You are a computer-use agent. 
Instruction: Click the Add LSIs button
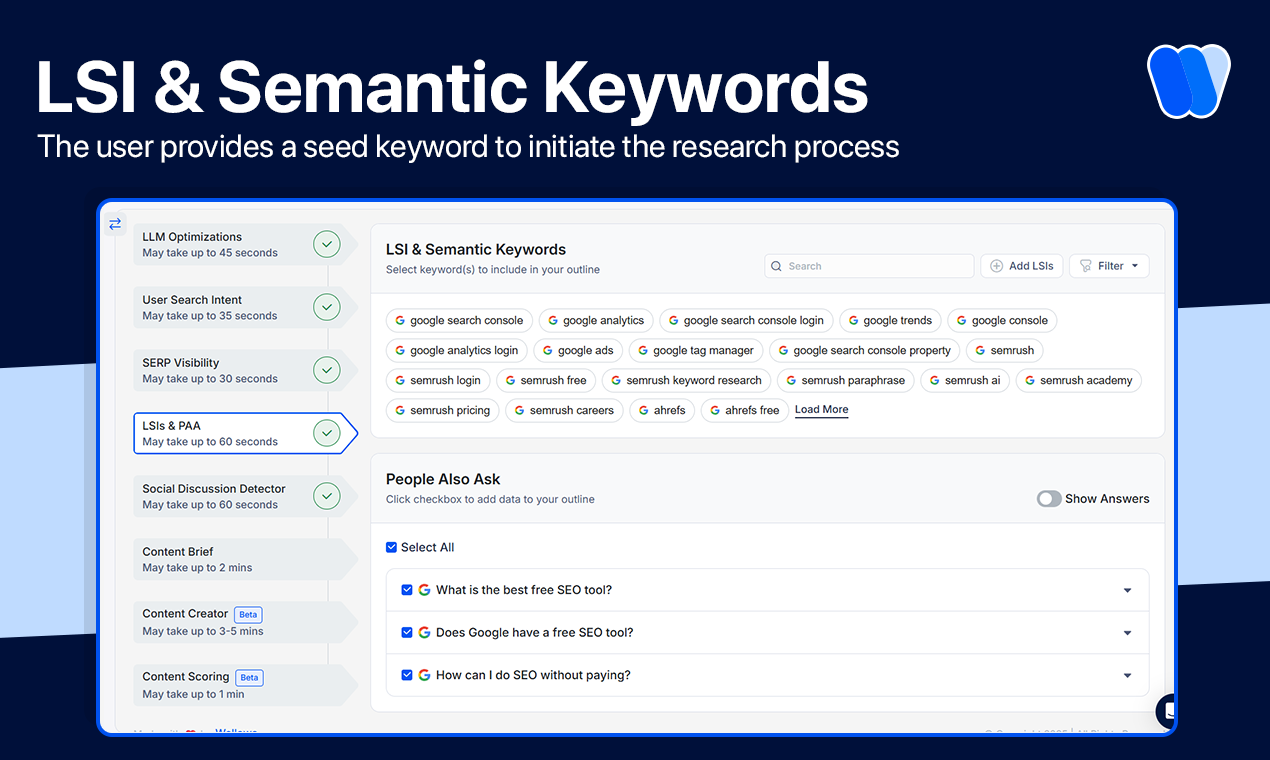[1022, 266]
